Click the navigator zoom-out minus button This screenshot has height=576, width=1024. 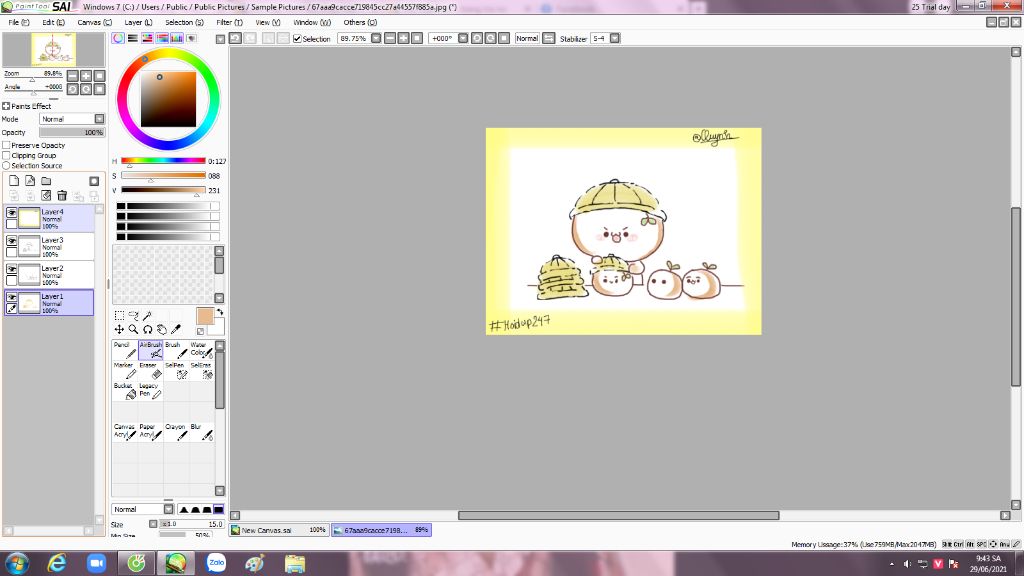72,76
